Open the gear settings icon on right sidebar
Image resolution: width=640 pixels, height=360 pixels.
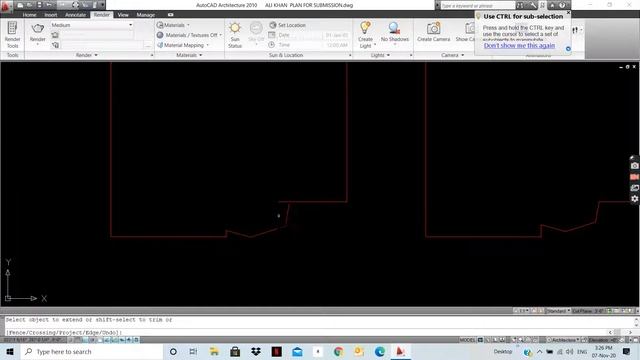tap(634, 198)
